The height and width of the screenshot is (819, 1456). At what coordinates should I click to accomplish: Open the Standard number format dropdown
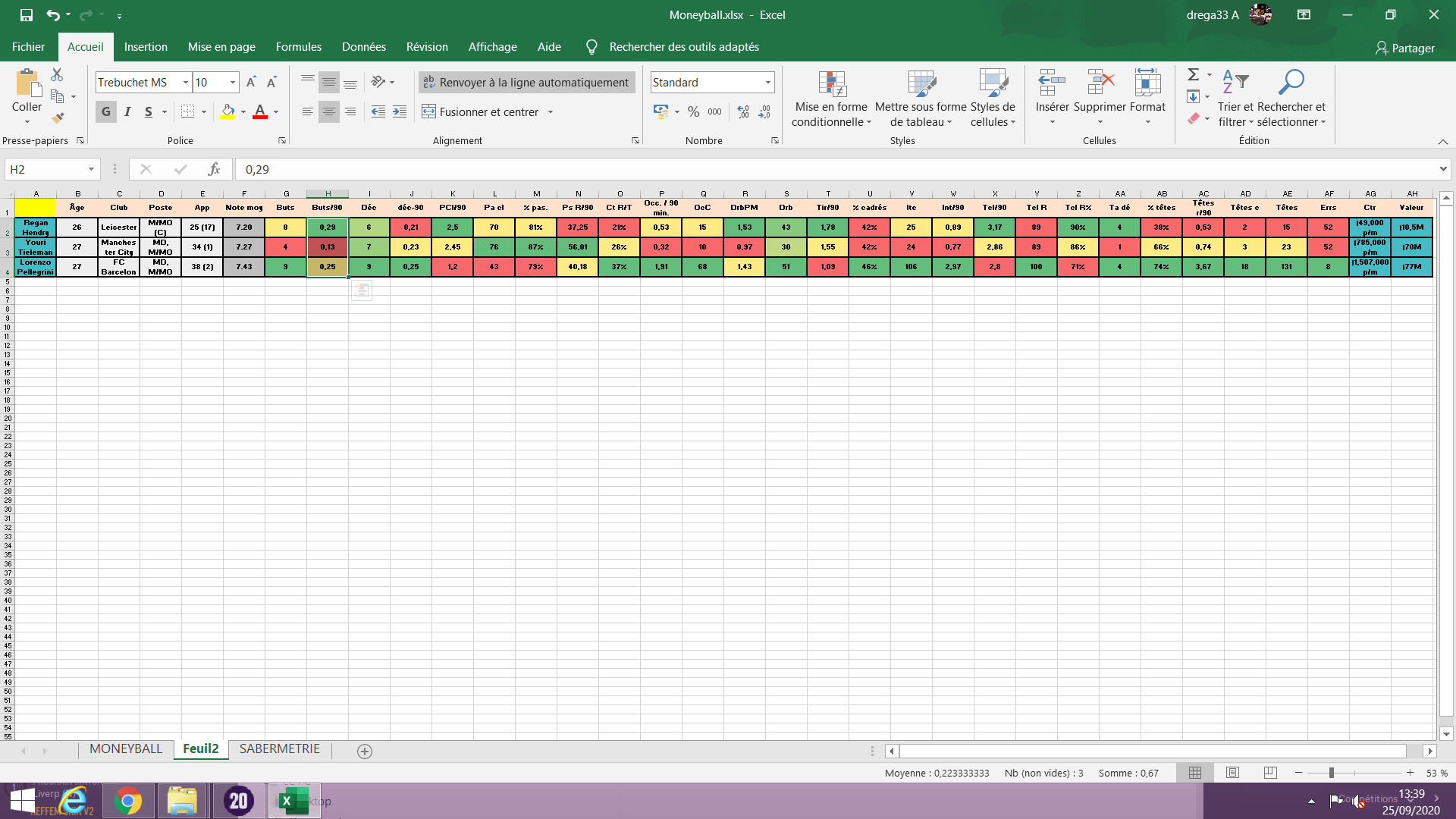[x=767, y=82]
